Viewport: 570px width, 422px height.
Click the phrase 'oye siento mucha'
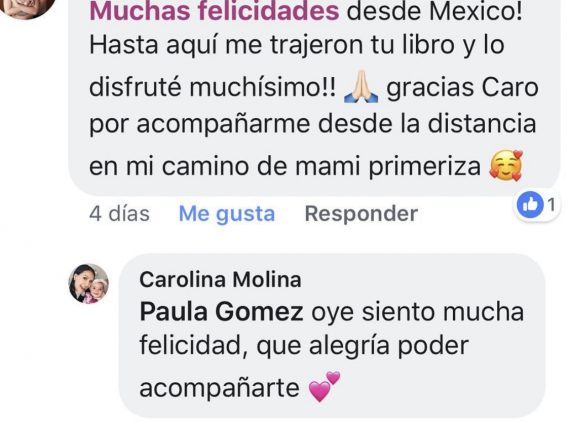418,313
